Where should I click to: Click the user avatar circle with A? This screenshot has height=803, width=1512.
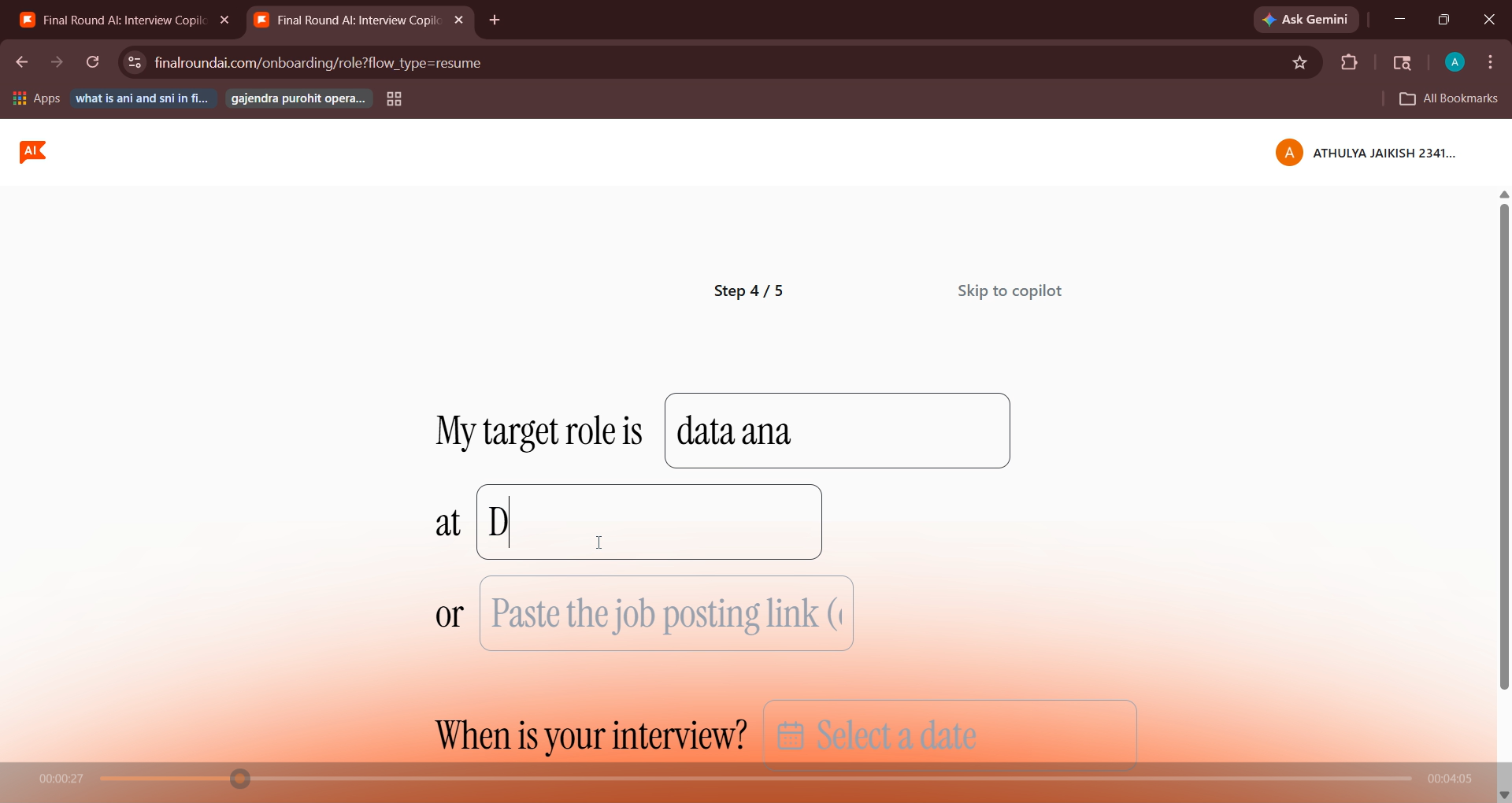pyautogui.click(x=1289, y=153)
